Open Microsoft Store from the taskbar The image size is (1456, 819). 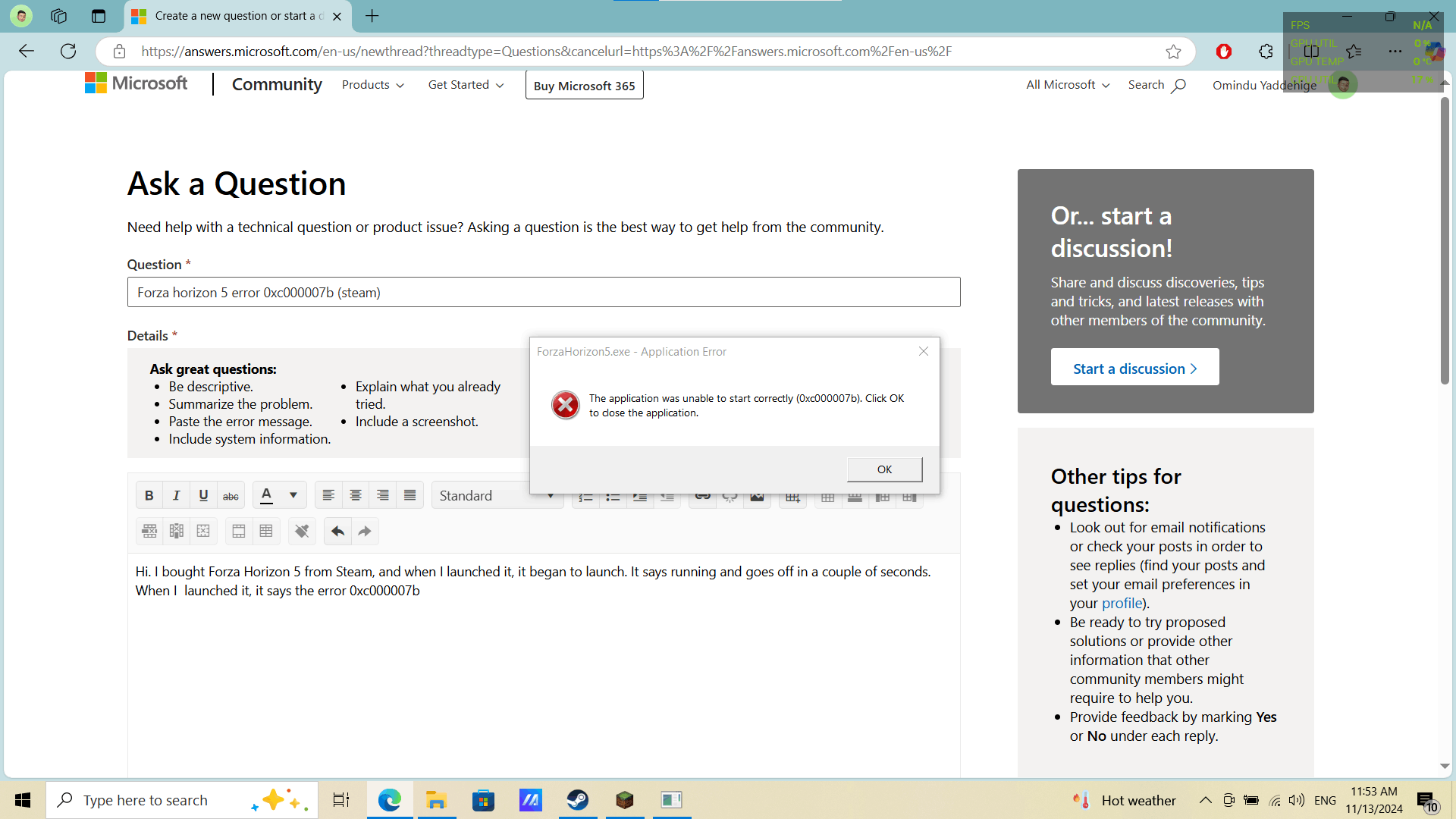(x=483, y=800)
